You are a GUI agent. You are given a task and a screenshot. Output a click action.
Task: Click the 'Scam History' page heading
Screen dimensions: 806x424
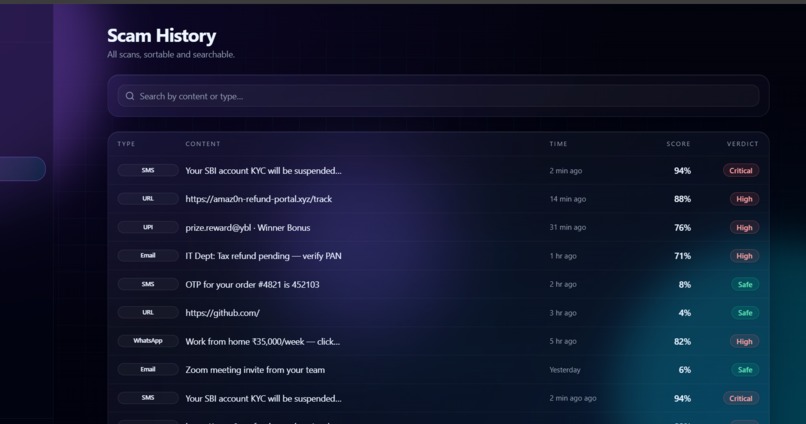(161, 35)
